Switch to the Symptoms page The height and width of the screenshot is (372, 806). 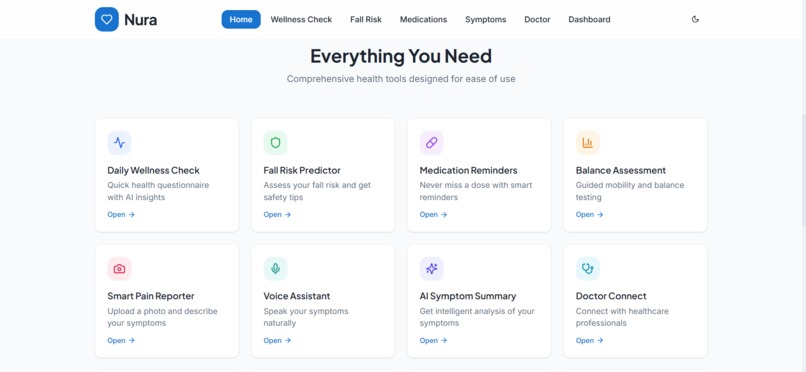tap(486, 20)
